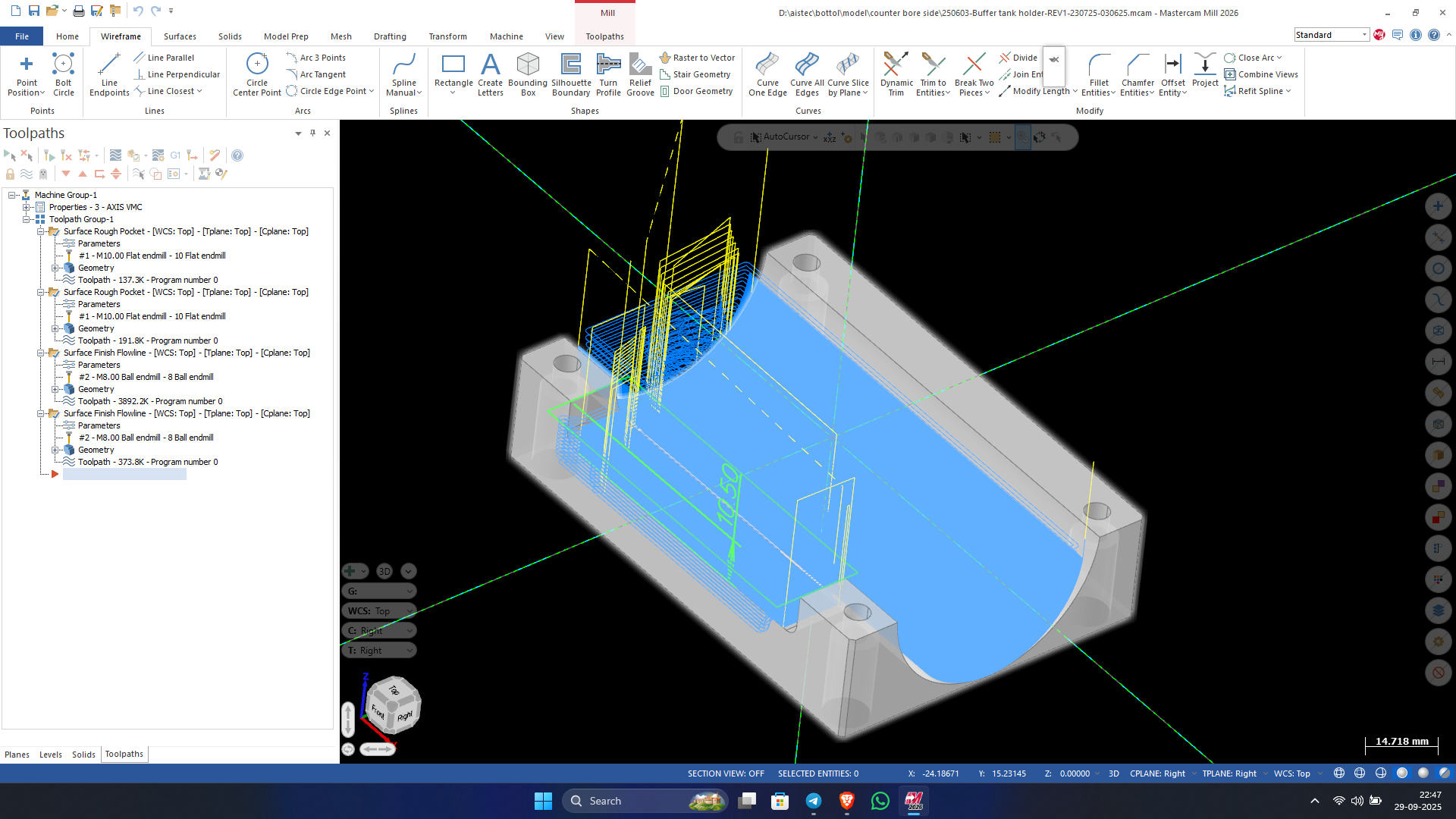1456x819 pixels.
Task: Click the AutoCursor fast point XYZ icon
Action: point(830,137)
